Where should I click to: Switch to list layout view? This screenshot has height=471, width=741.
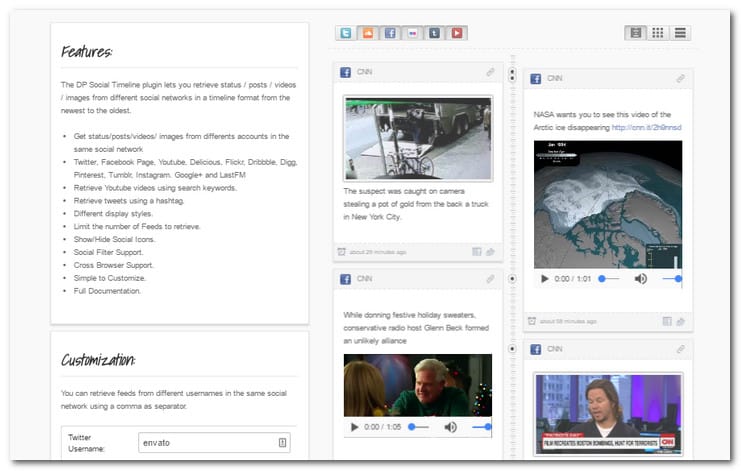point(681,33)
